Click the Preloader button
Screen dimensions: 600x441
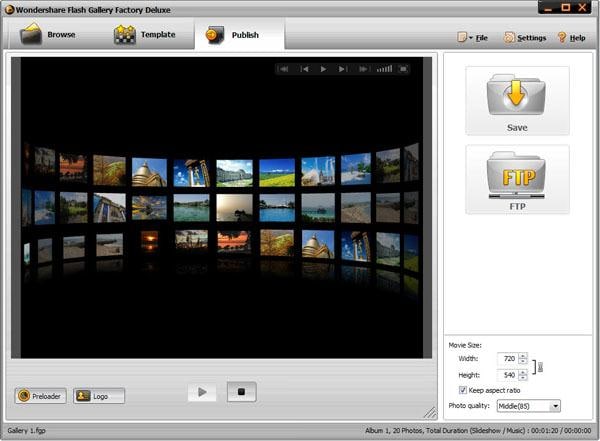tap(41, 396)
